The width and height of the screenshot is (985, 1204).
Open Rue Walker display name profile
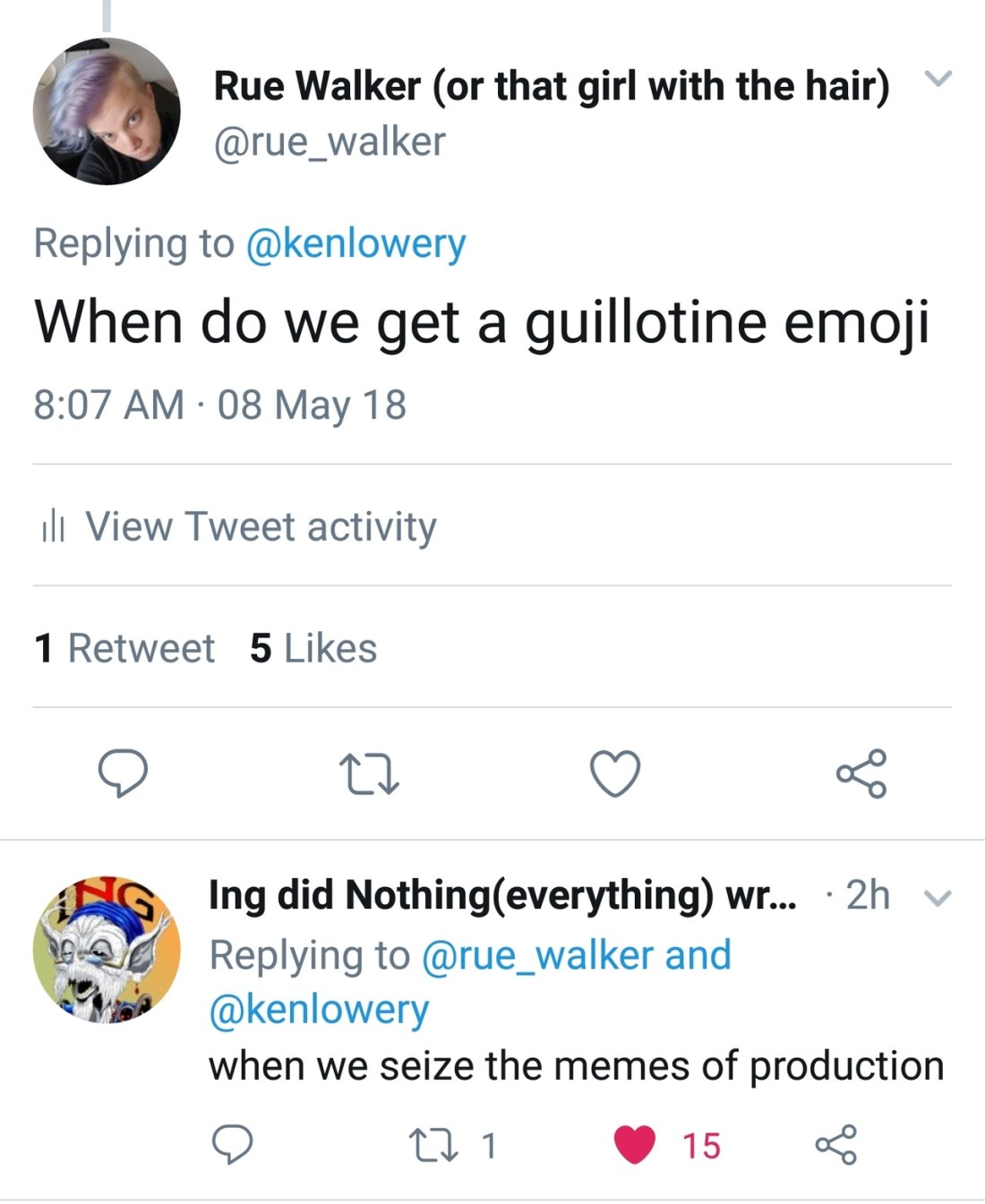click(551, 86)
